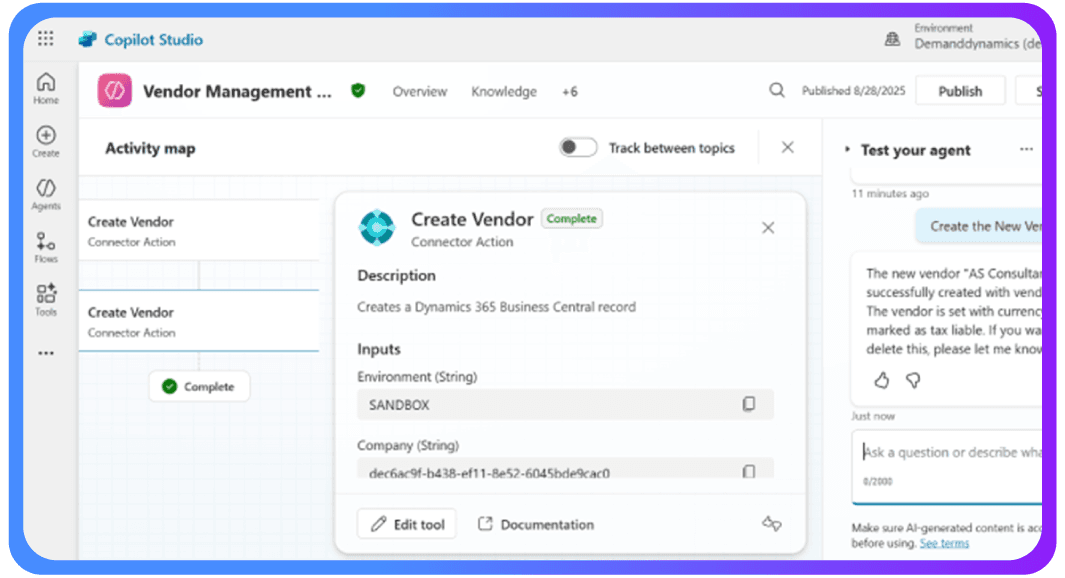Open the See terms link
This screenshot has width=1065, height=578.
tap(944, 543)
